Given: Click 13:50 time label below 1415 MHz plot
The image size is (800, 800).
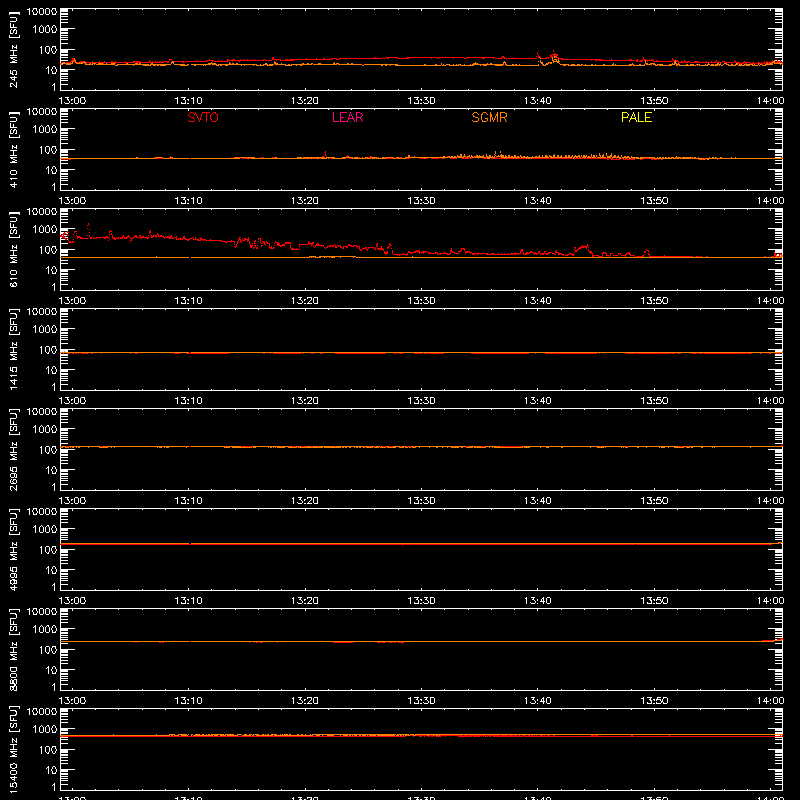Looking at the screenshot, I should click(654, 401).
